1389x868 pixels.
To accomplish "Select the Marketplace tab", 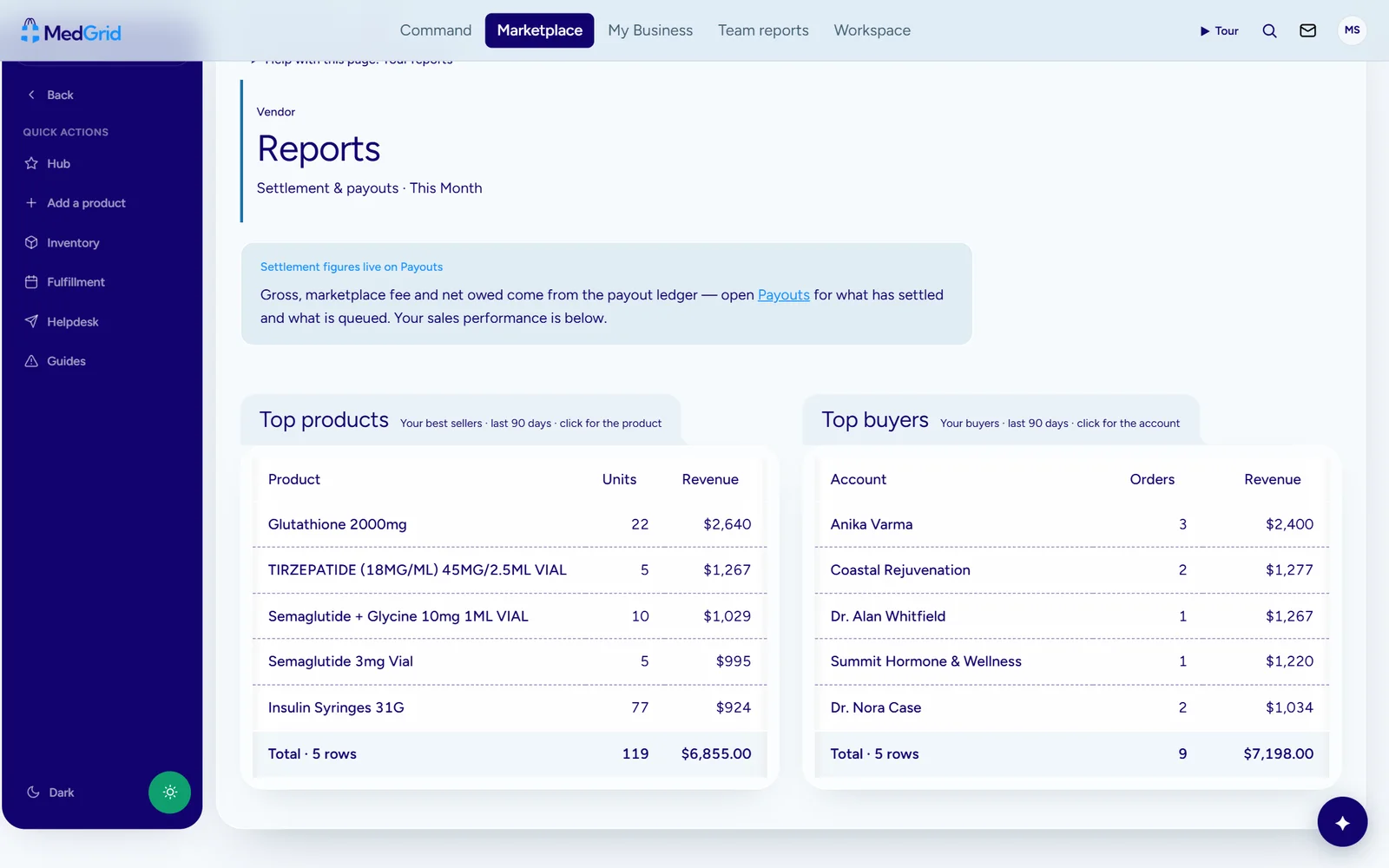I will point(539,30).
